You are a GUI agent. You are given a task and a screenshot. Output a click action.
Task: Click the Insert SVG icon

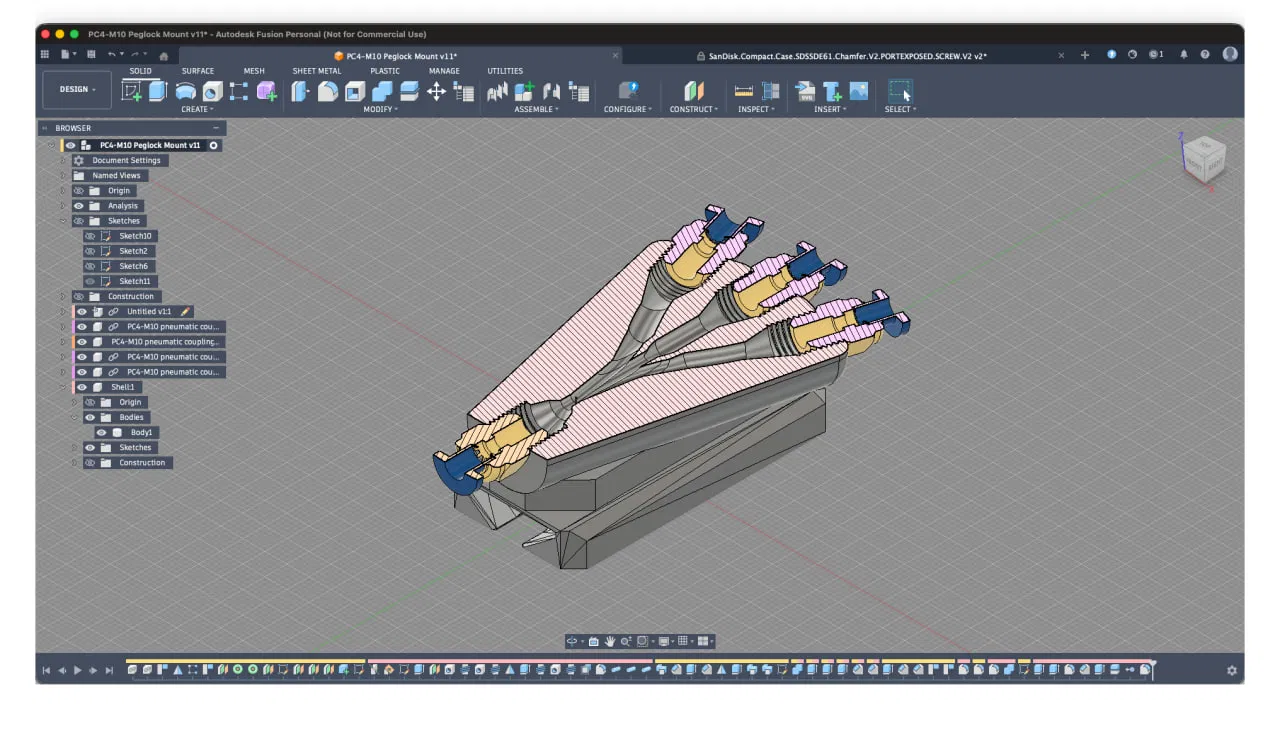coord(805,91)
